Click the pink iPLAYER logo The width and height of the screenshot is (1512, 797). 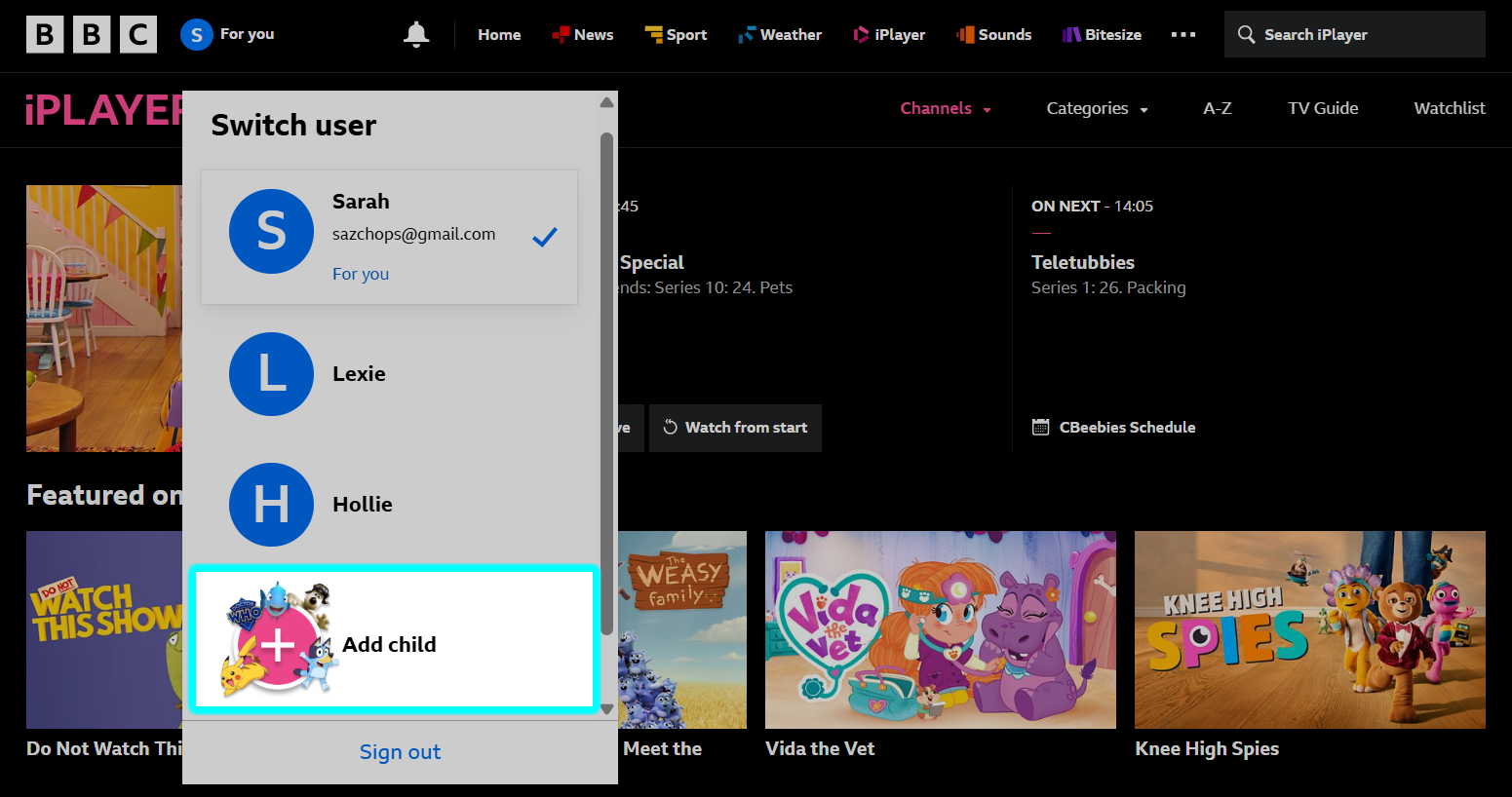coord(104,109)
